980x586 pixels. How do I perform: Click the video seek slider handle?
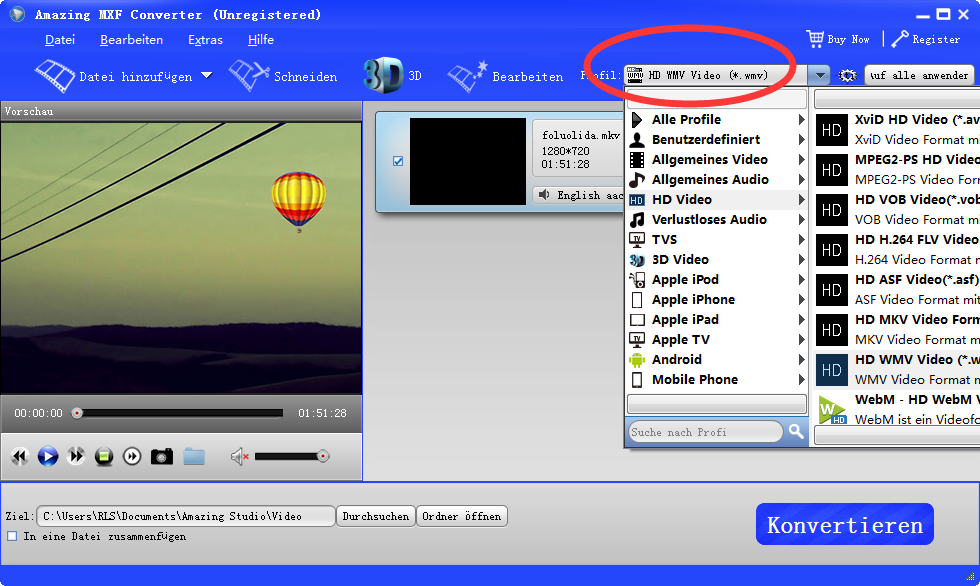[77, 413]
